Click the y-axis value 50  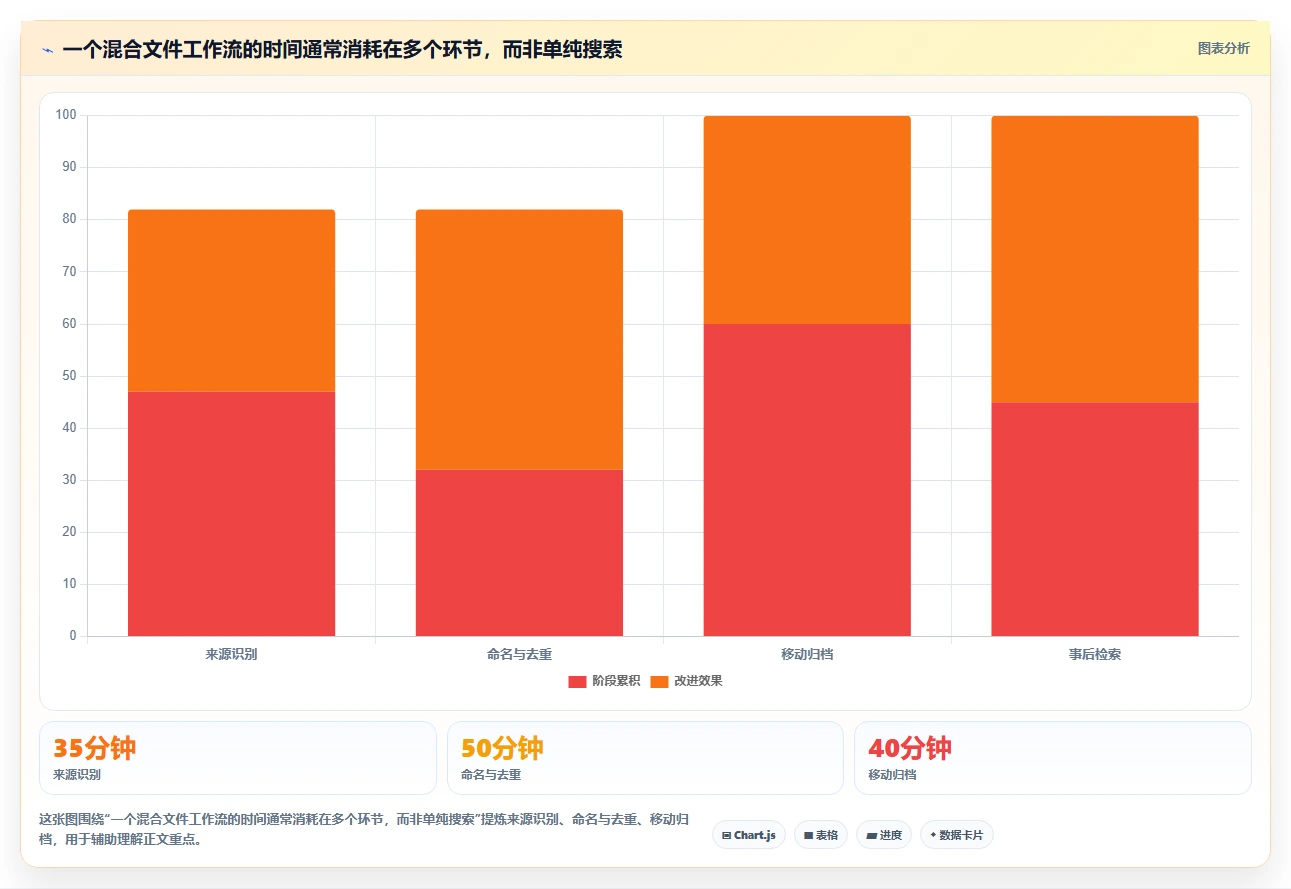pos(69,376)
